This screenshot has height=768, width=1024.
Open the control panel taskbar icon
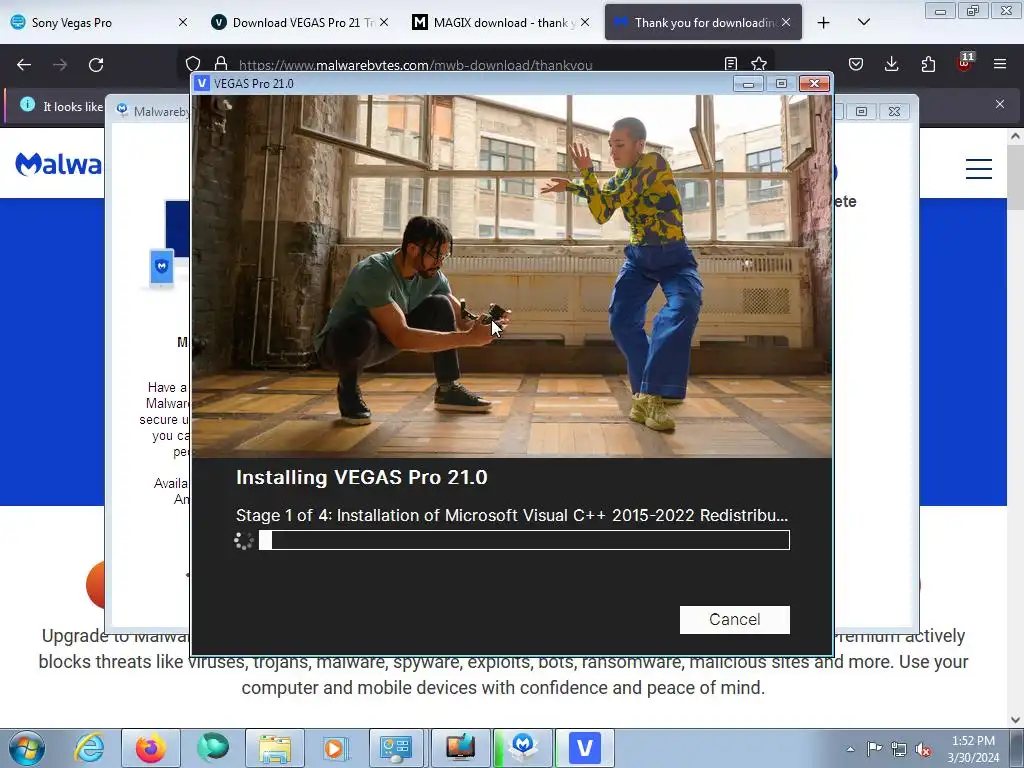(x=398, y=748)
